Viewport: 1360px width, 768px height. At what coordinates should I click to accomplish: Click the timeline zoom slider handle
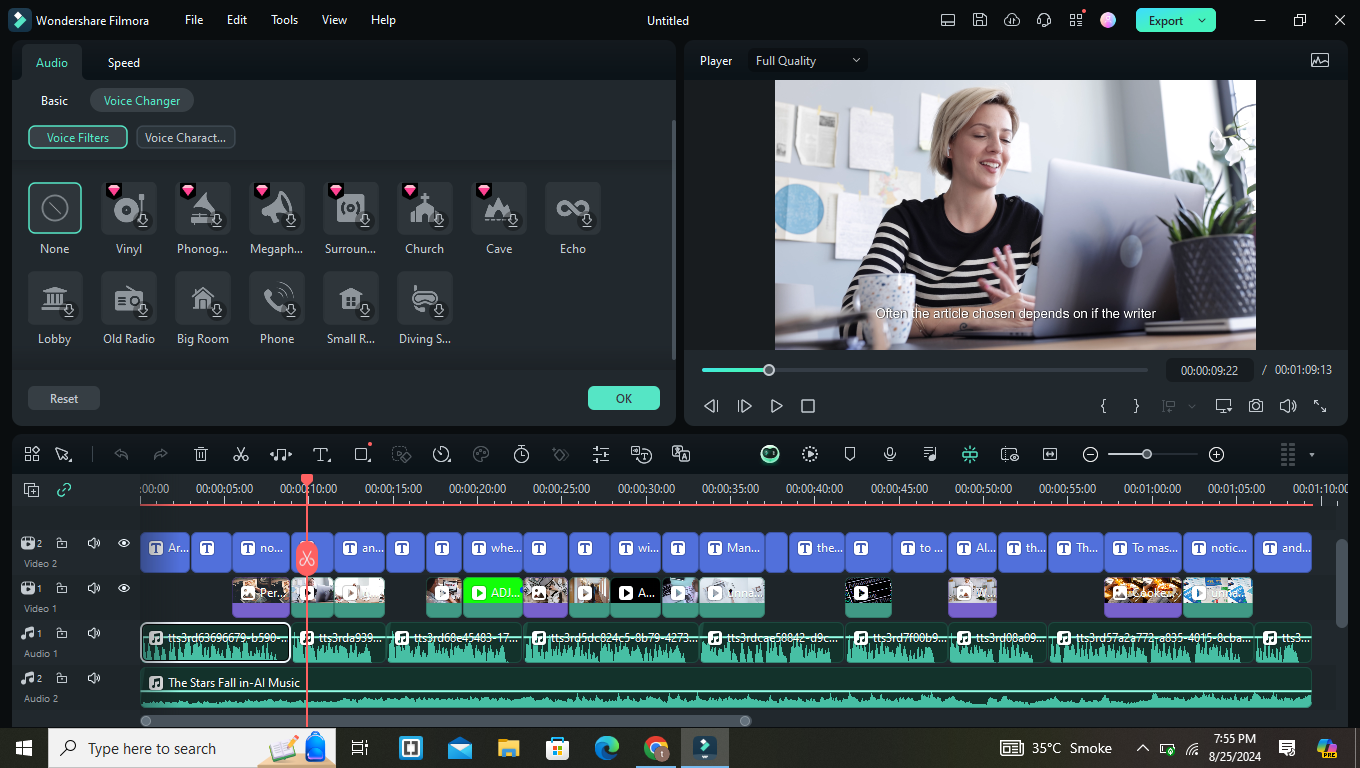click(1147, 454)
